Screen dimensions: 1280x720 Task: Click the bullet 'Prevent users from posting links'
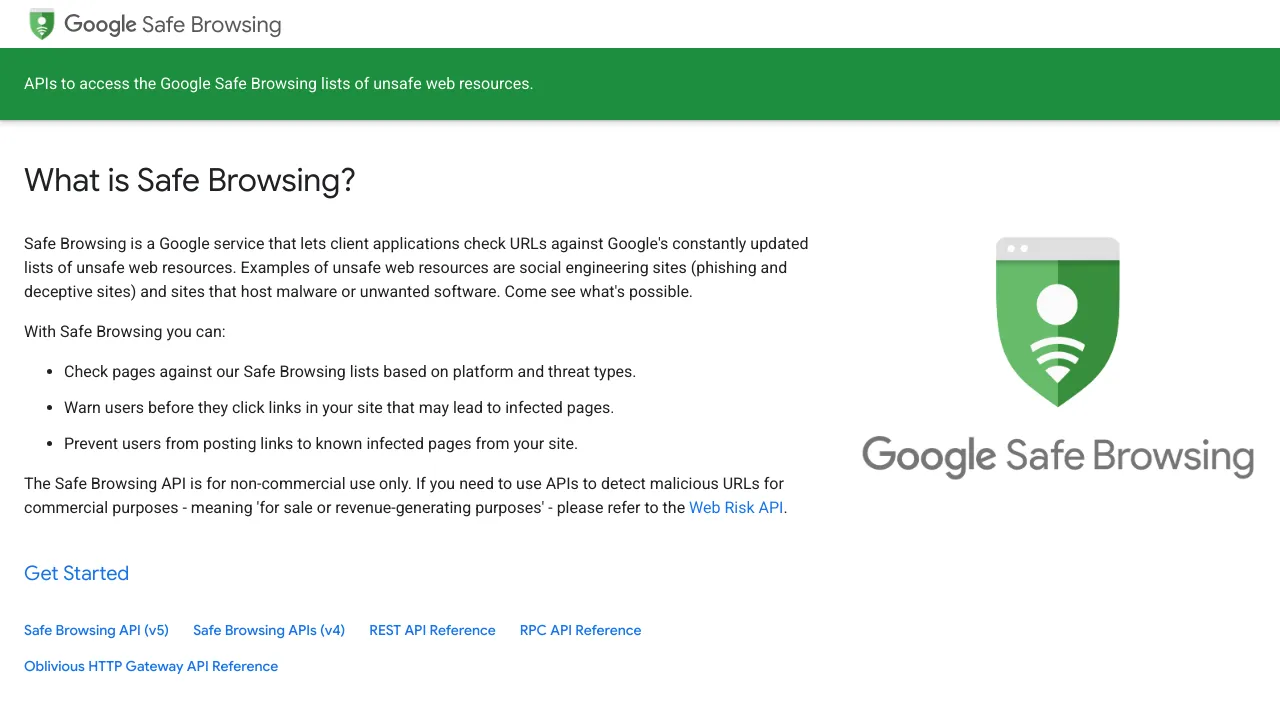[x=321, y=444]
